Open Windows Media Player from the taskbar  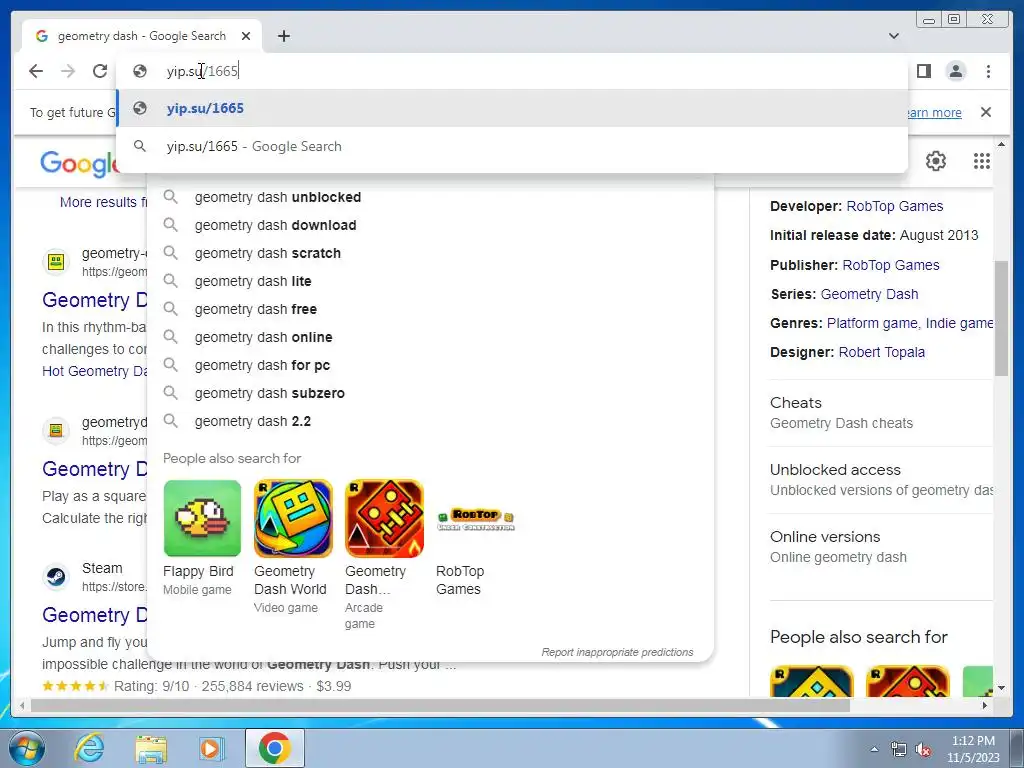click(x=211, y=748)
